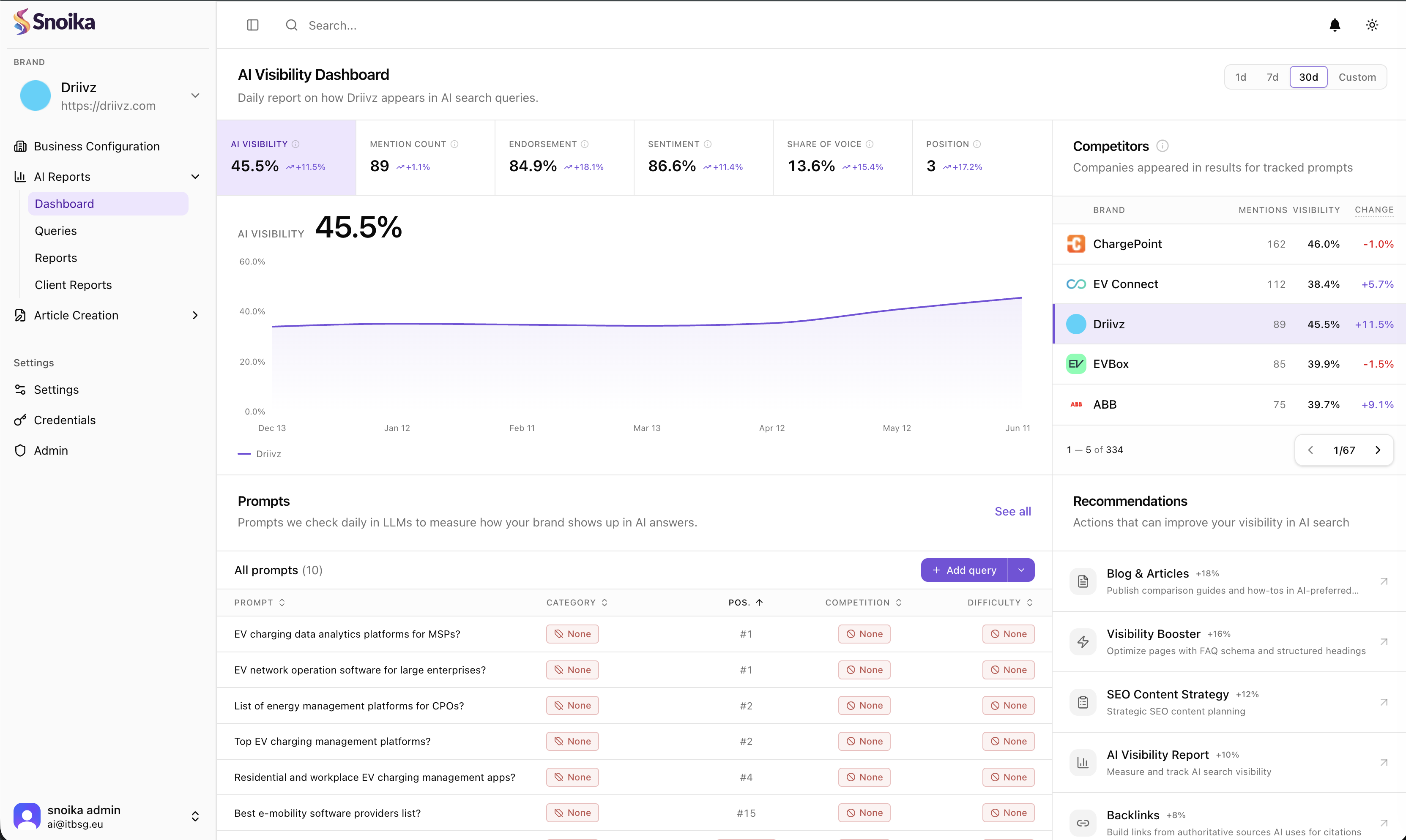Image resolution: width=1406 pixels, height=840 pixels.
Task: Select the Share of Voice metric card
Action: pos(843,157)
